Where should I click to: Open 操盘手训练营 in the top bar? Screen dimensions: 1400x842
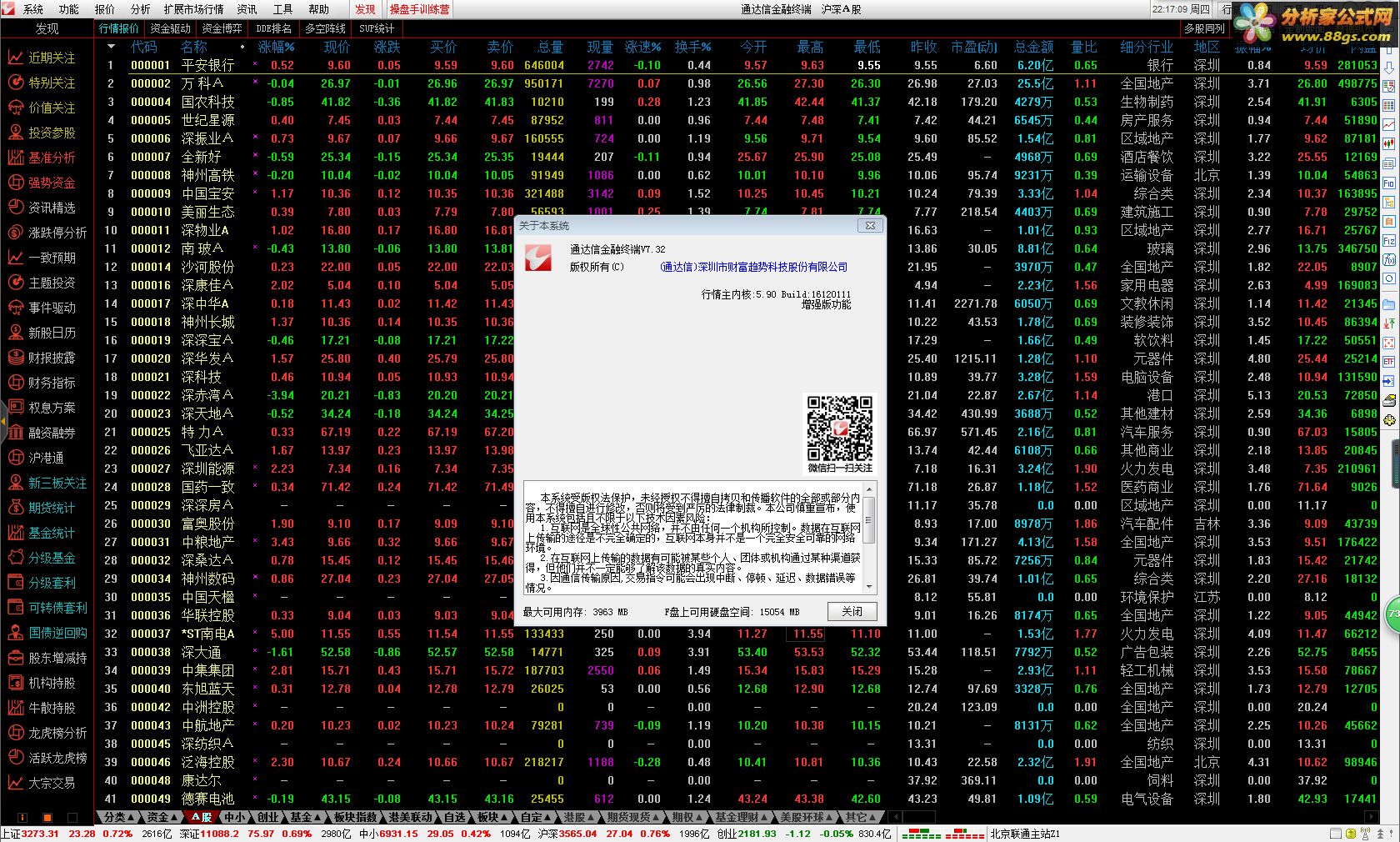pyautogui.click(x=419, y=9)
